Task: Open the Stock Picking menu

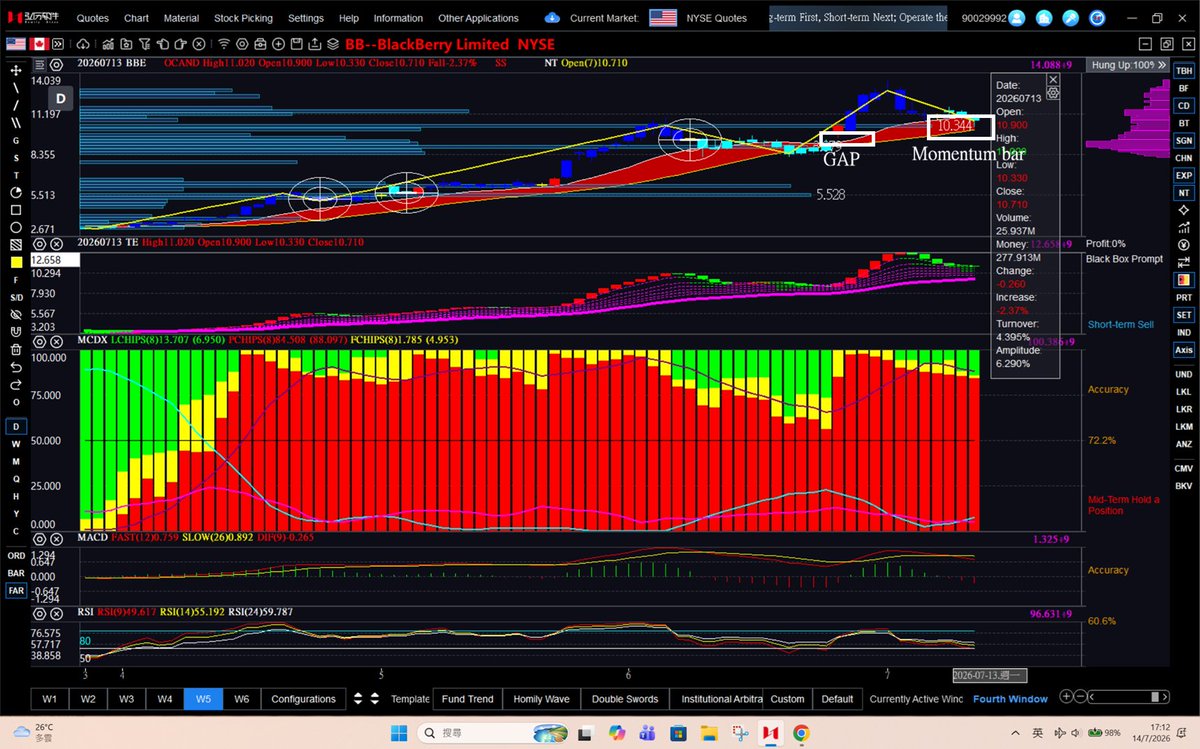Action: coord(243,18)
